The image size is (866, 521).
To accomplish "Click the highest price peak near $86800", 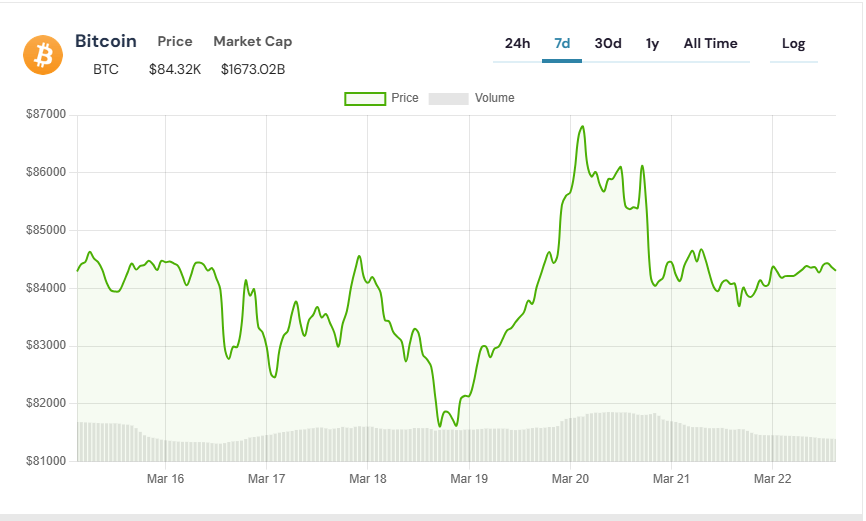I will (x=582, y=127).
